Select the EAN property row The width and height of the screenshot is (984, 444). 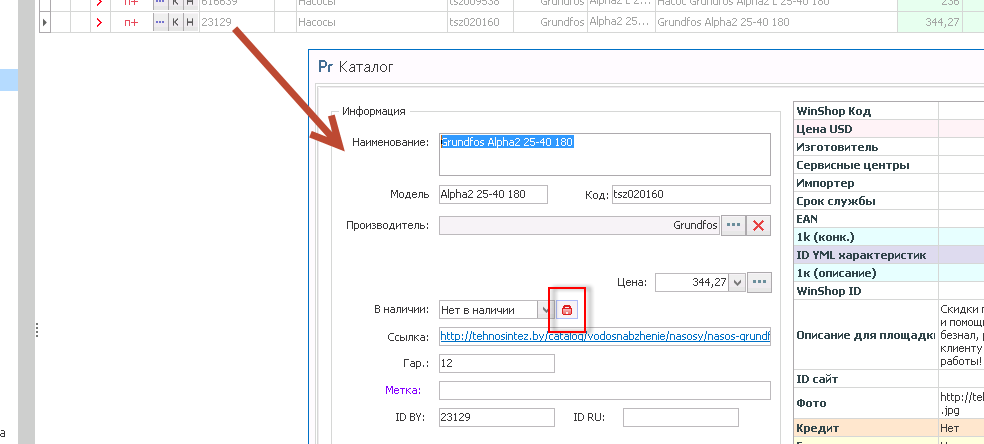click(x=889, y=219)
